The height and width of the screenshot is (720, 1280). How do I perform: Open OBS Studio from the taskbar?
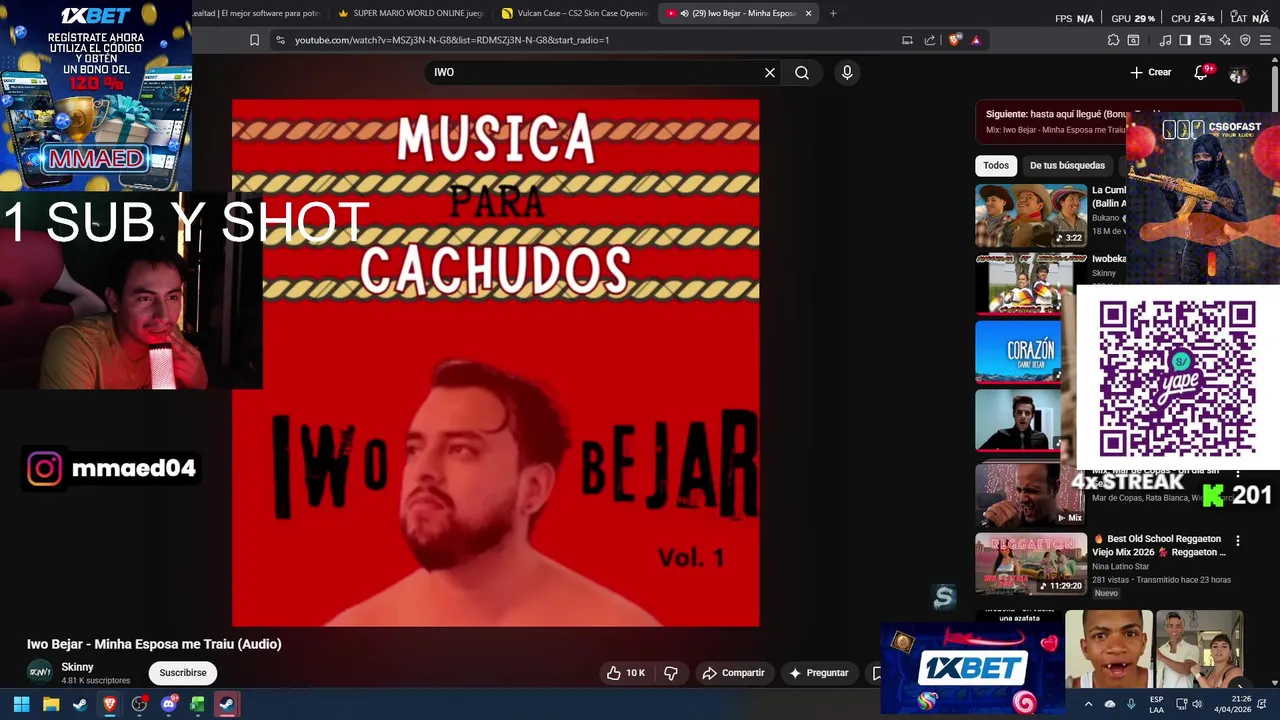tap(139, 704)
